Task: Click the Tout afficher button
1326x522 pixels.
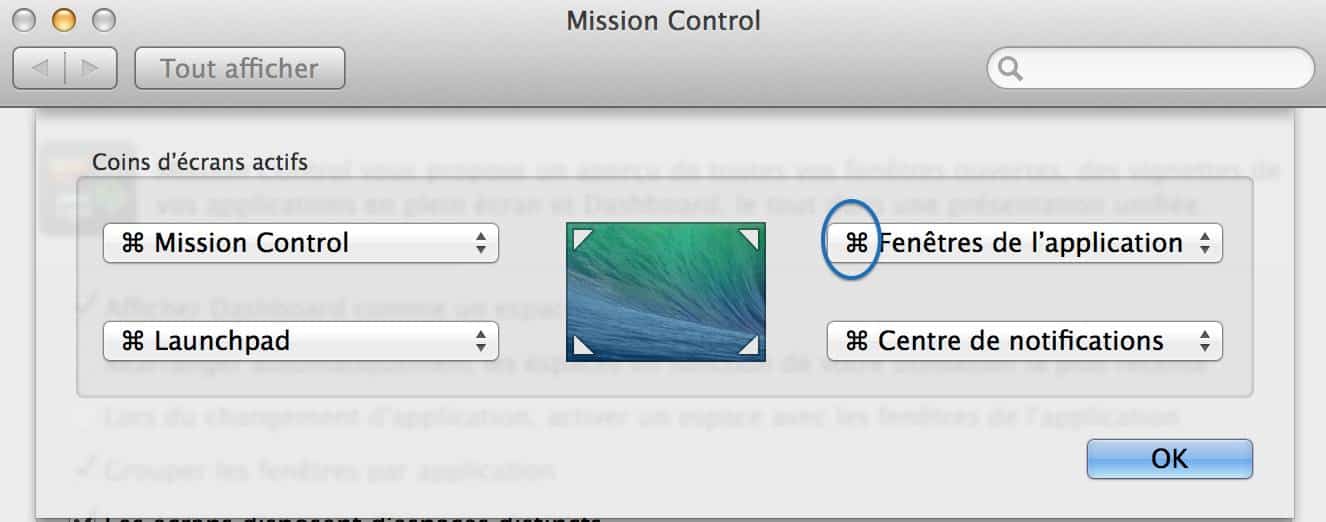Action: pos(240,69)
